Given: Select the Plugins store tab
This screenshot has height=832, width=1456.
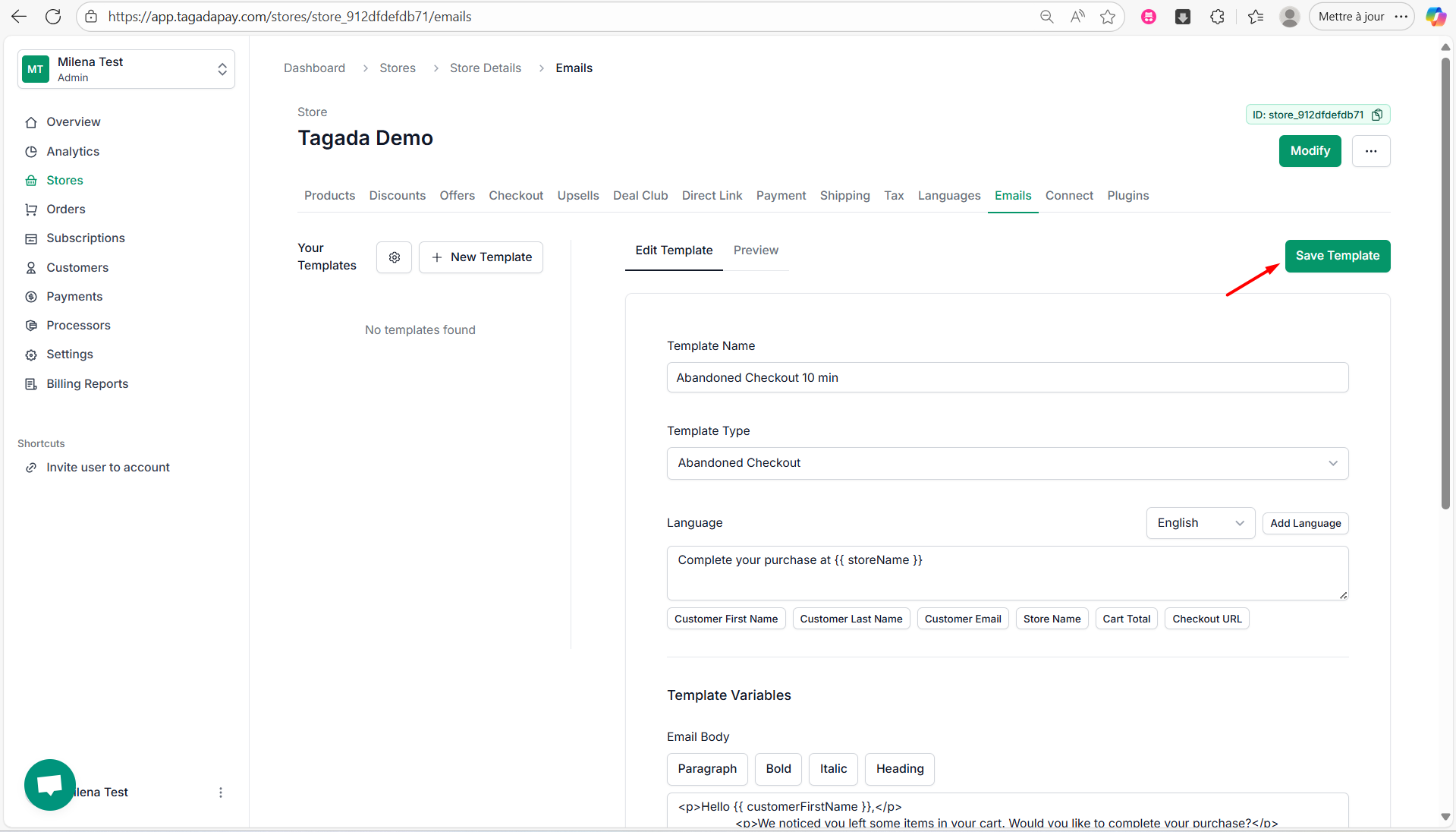Looking at the screenshot, I should 1127,196.
